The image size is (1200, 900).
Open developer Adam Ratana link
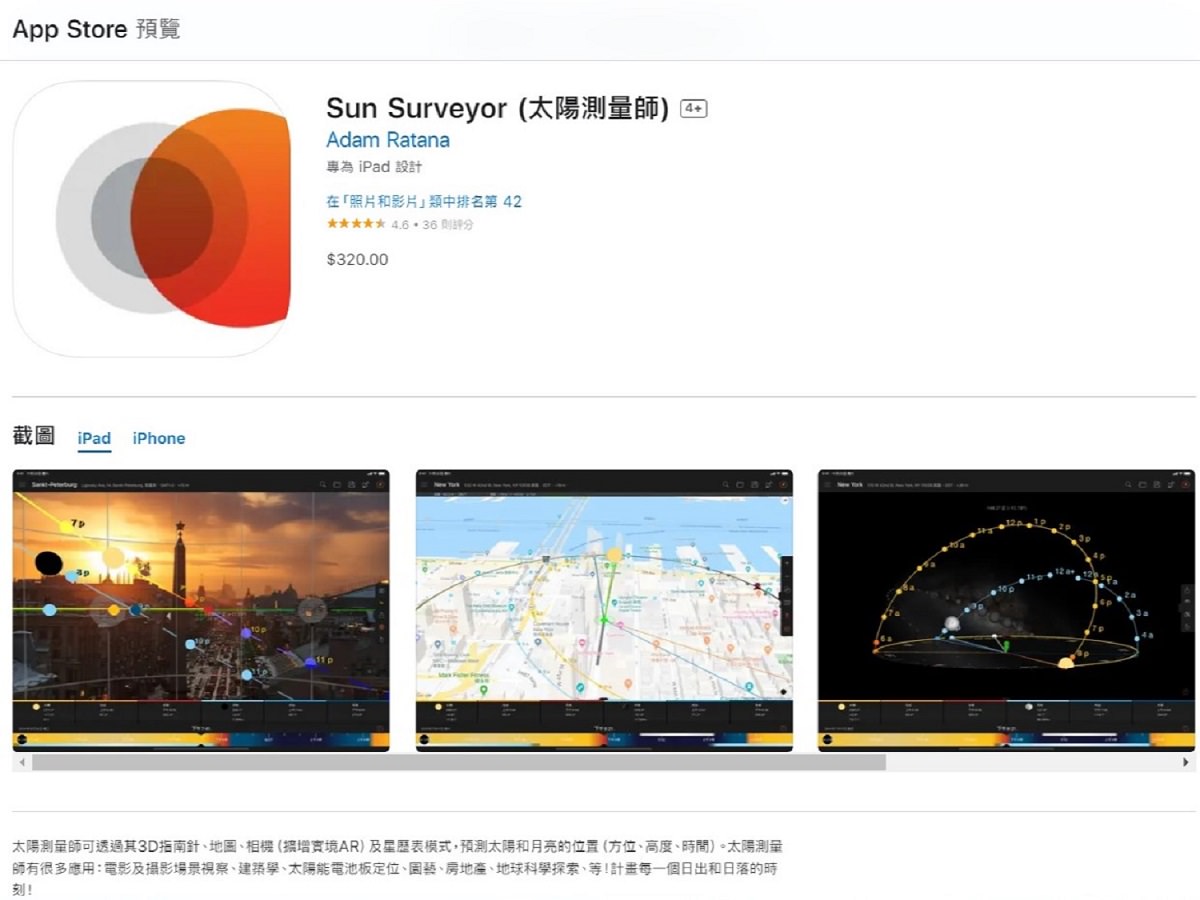coord(388,140)
